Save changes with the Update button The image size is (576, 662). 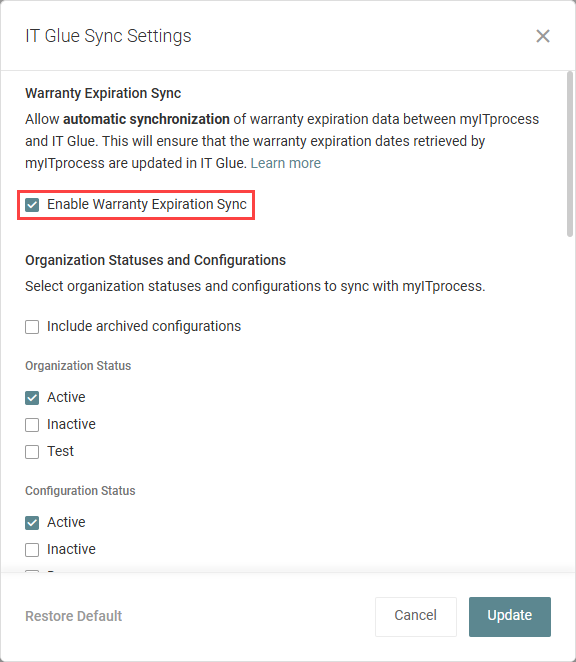pos(510,616)
